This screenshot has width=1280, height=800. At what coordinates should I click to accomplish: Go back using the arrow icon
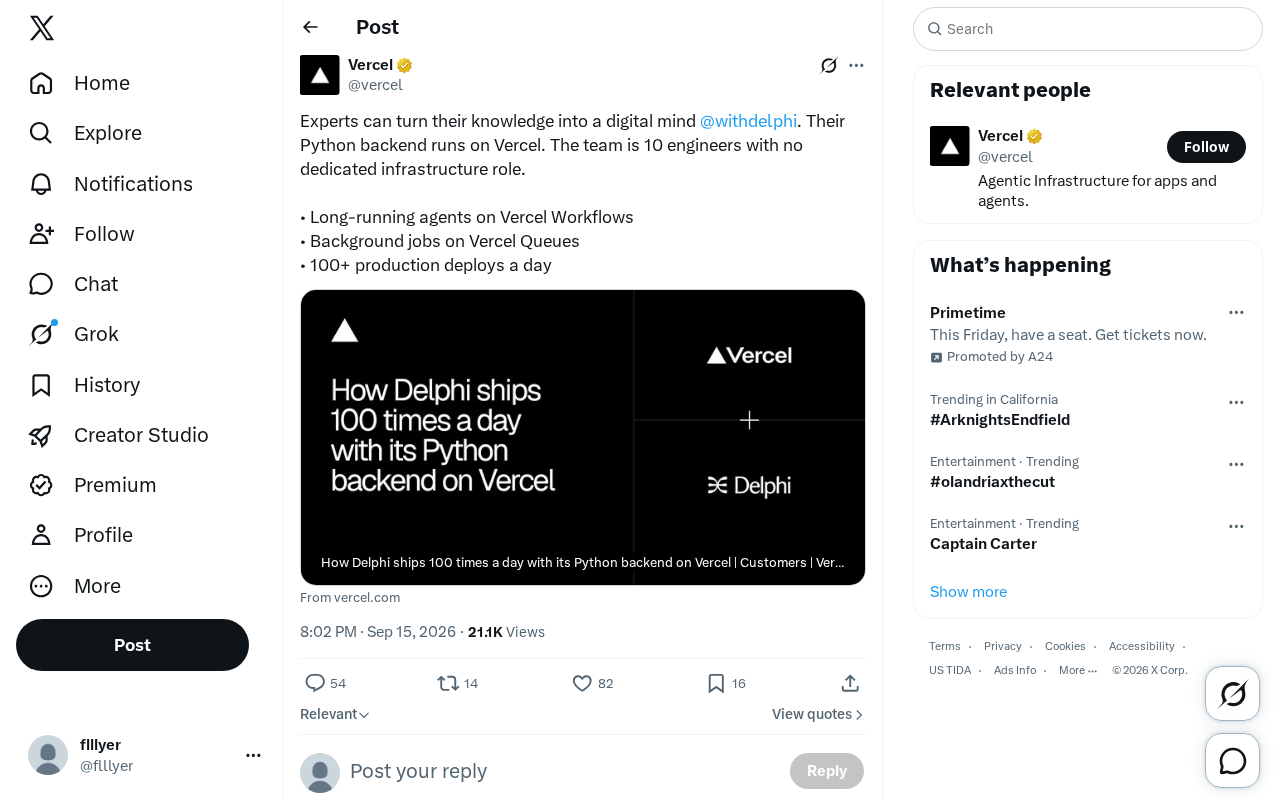click(x=310, y=27)
